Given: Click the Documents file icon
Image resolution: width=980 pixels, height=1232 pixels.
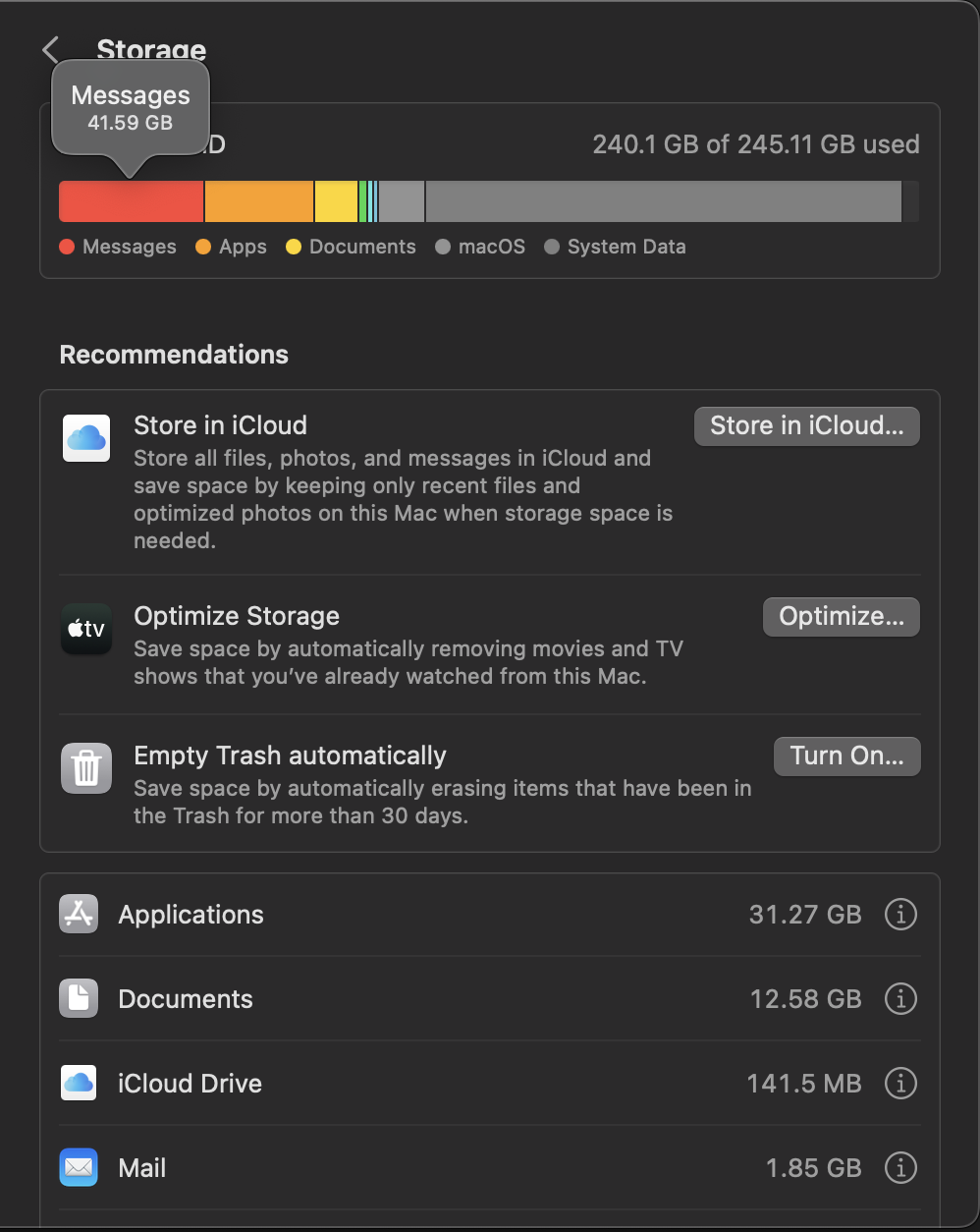Looking at the screenshot, I should [x=79, y=999].
